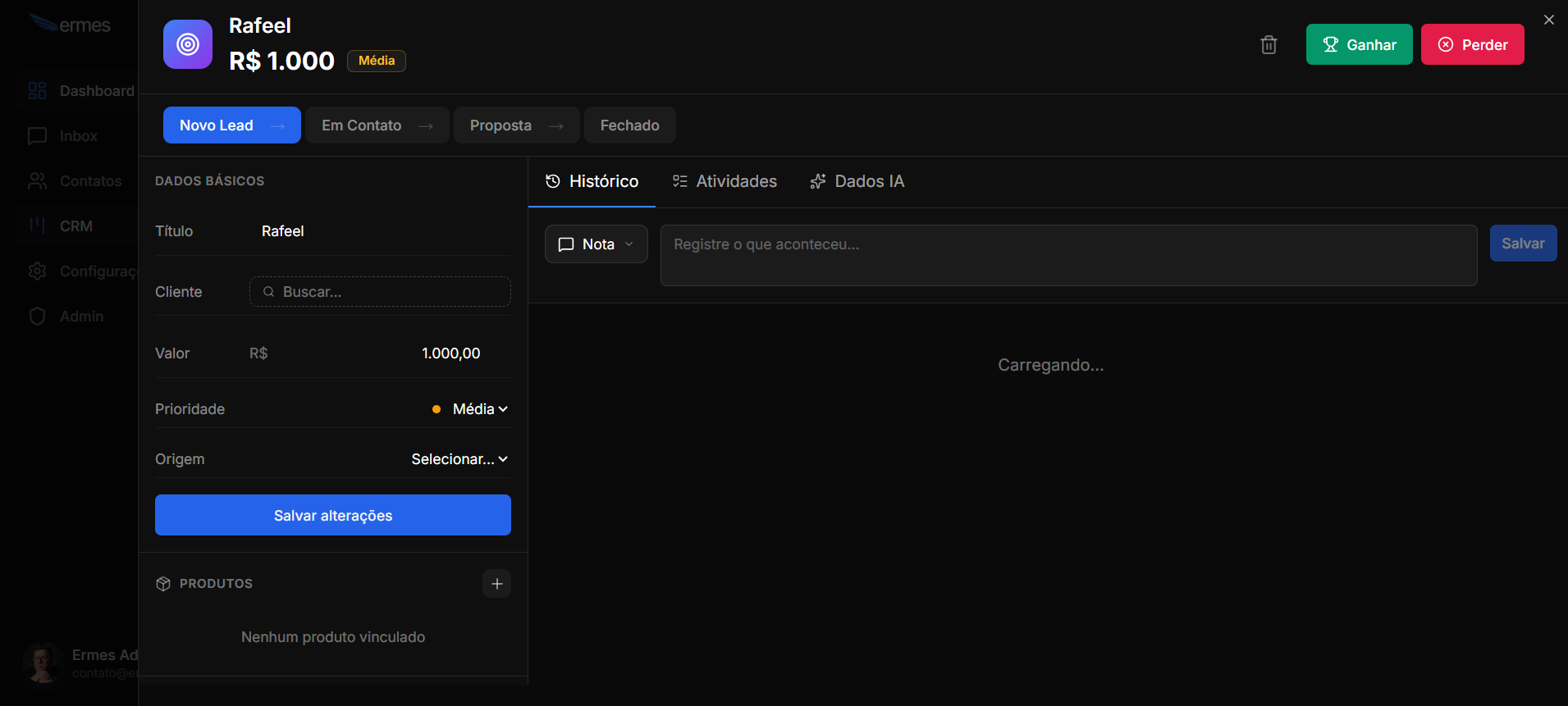The width and height of the screenshot is (1568, 706).
Task: Mark deal as lost with Perder
Action: pos(1472,45)
